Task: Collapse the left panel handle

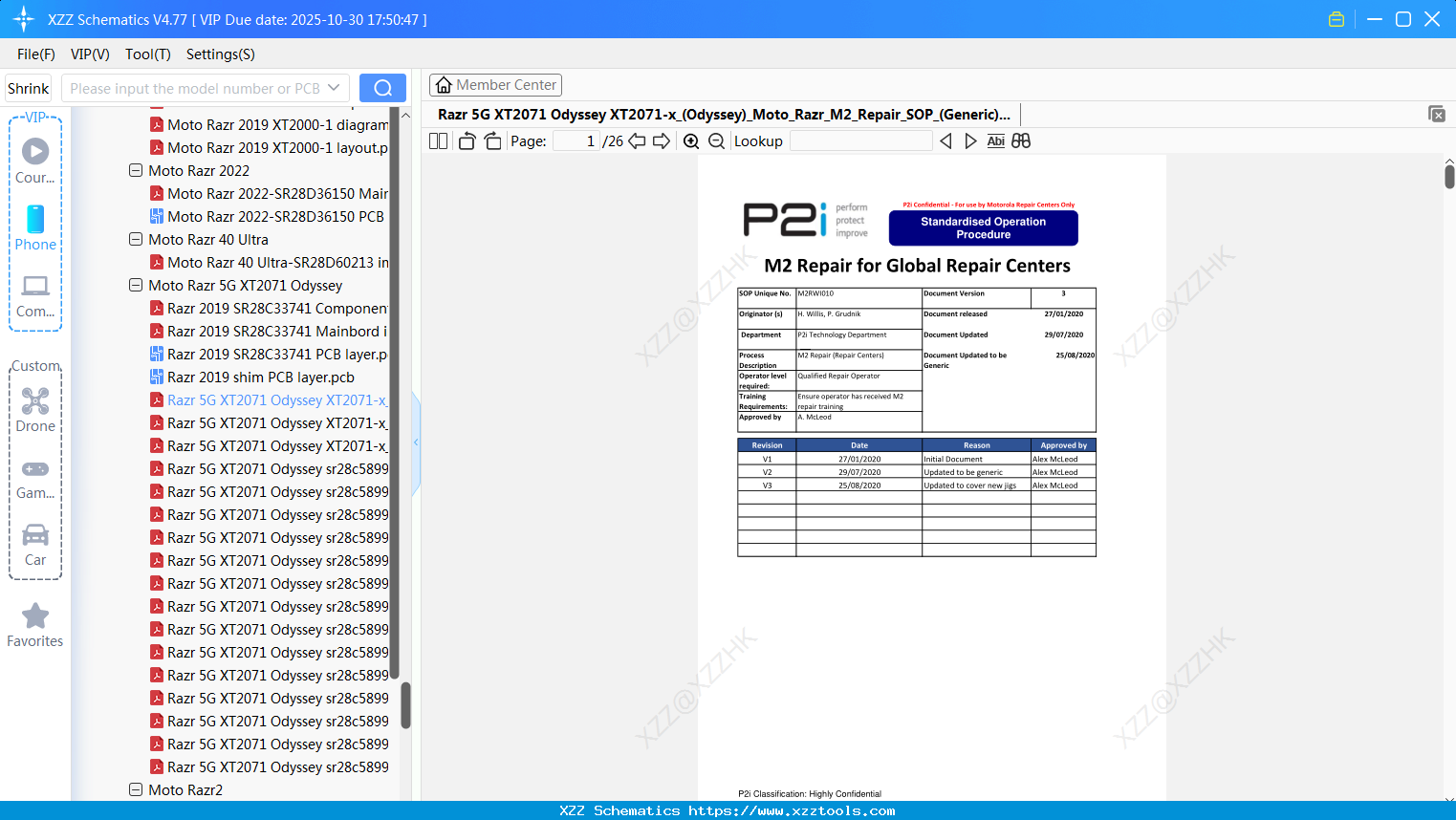Action: (x=416, y=442)
